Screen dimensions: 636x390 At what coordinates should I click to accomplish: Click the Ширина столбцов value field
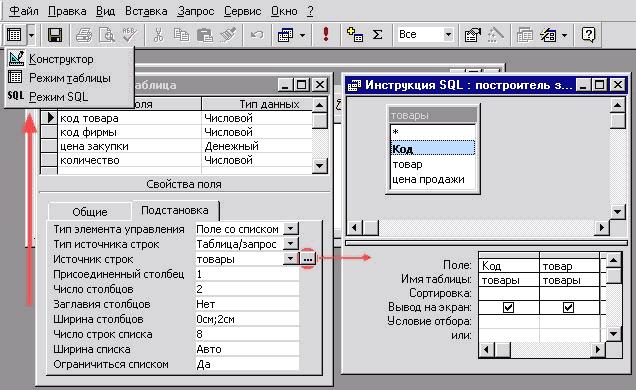click(x=247, y=319)
